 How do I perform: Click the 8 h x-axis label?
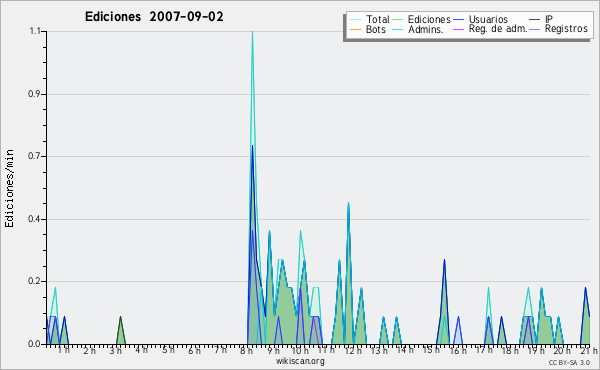246,350
